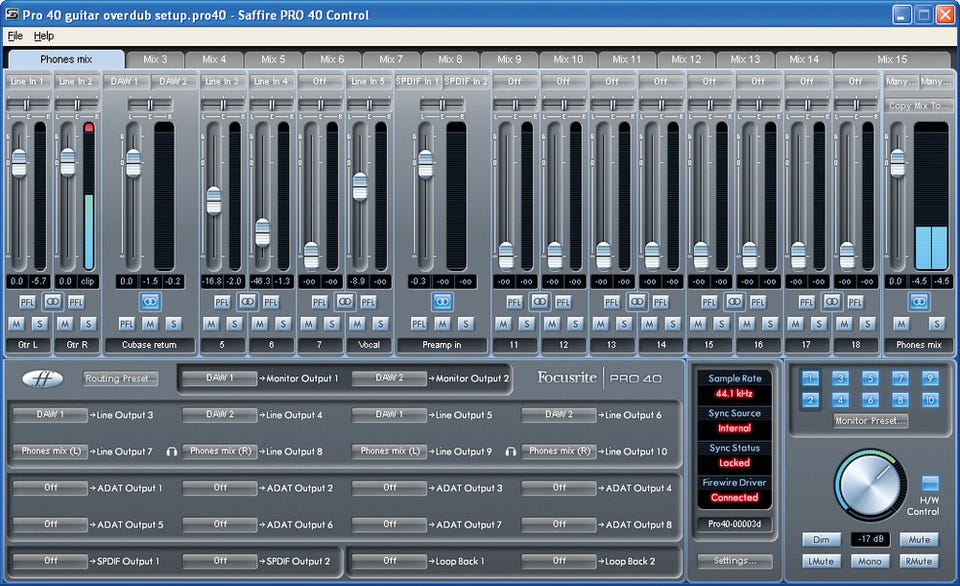Toggle stereo link for channels 13 and 14
The height and width of the screenshot is (586, 960).
637,301
